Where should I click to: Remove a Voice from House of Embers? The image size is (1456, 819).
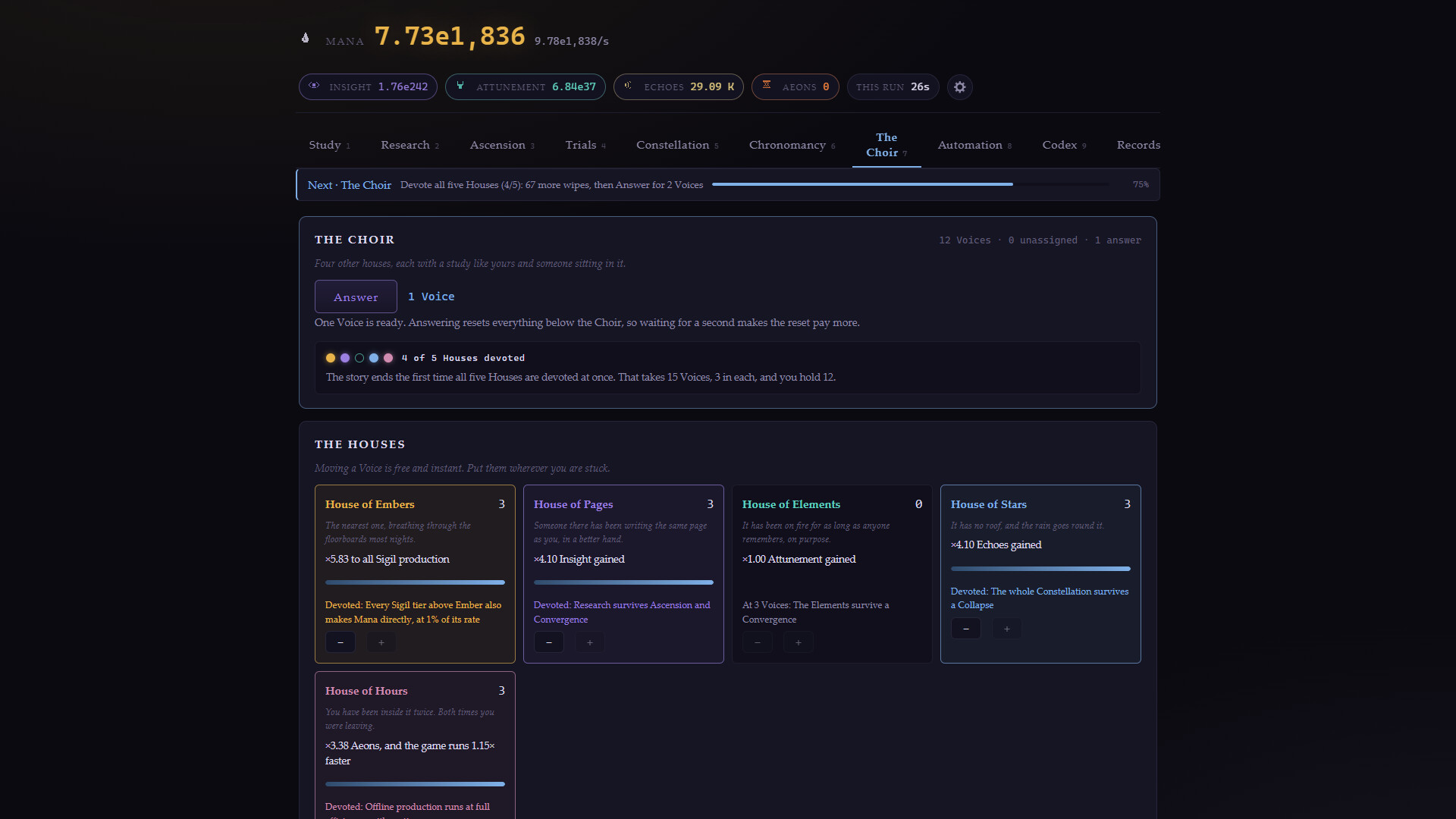[340, 642]
